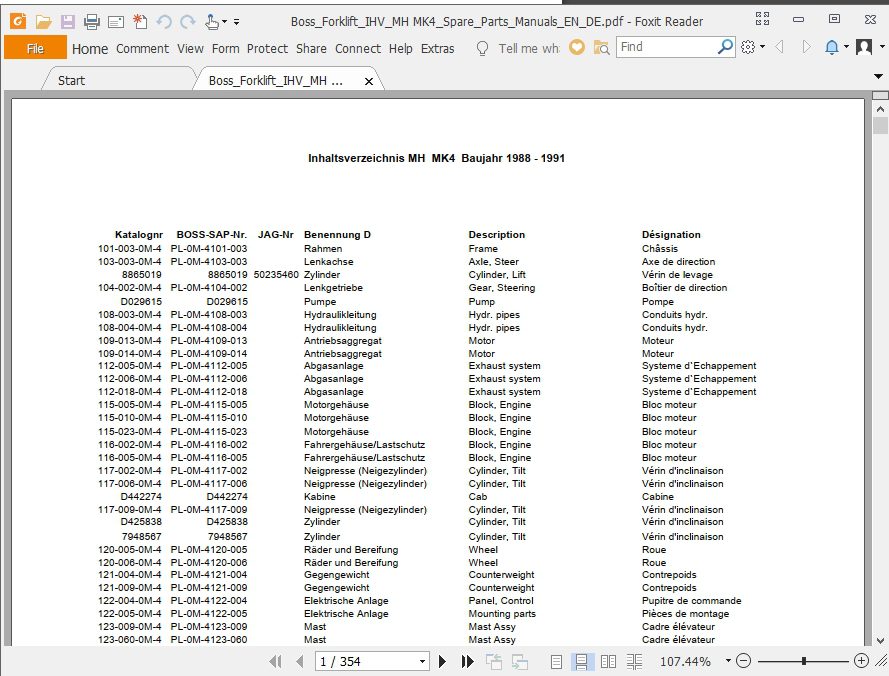The width and height of the screenshot is (889, 676).
Task: Run search with the magnifier icon
Action: click(725, 47)
